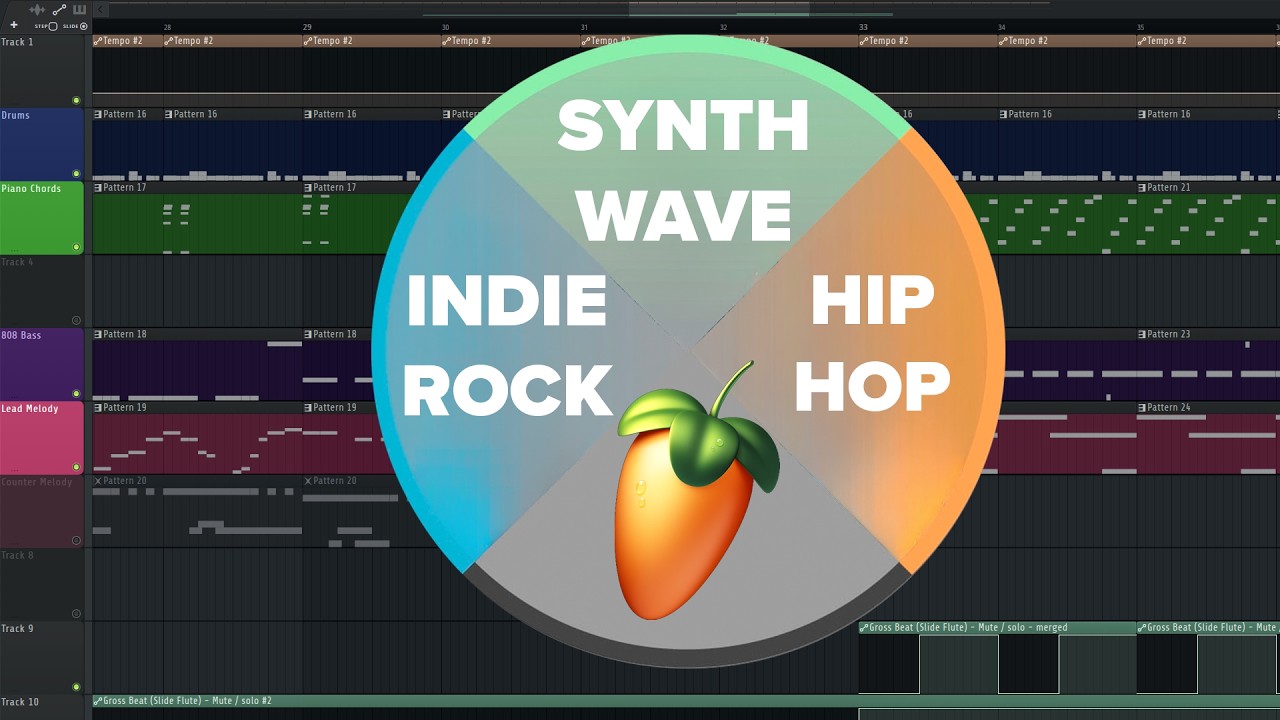Toggle the pattern clips piano-keys filter icon
The width and height of the screenshot is (1280, 720).
pyautogui.click(x=80, y=9)
